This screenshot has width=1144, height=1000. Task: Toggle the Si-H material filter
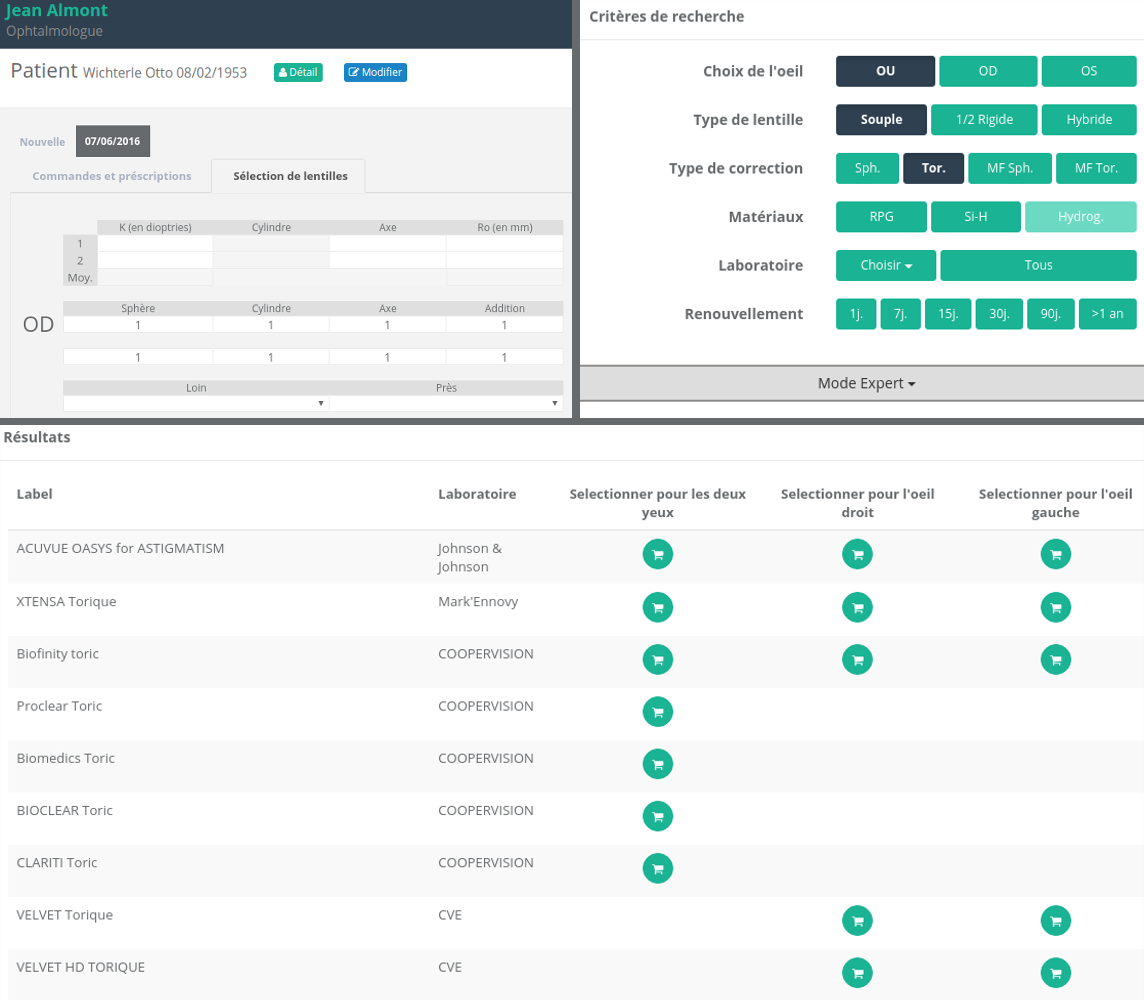coord(975,217)
